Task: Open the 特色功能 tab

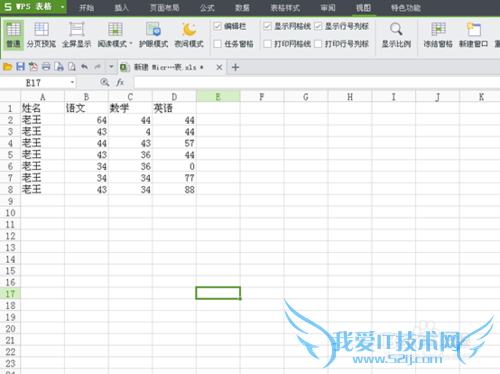Action: [x=406, y=8]
